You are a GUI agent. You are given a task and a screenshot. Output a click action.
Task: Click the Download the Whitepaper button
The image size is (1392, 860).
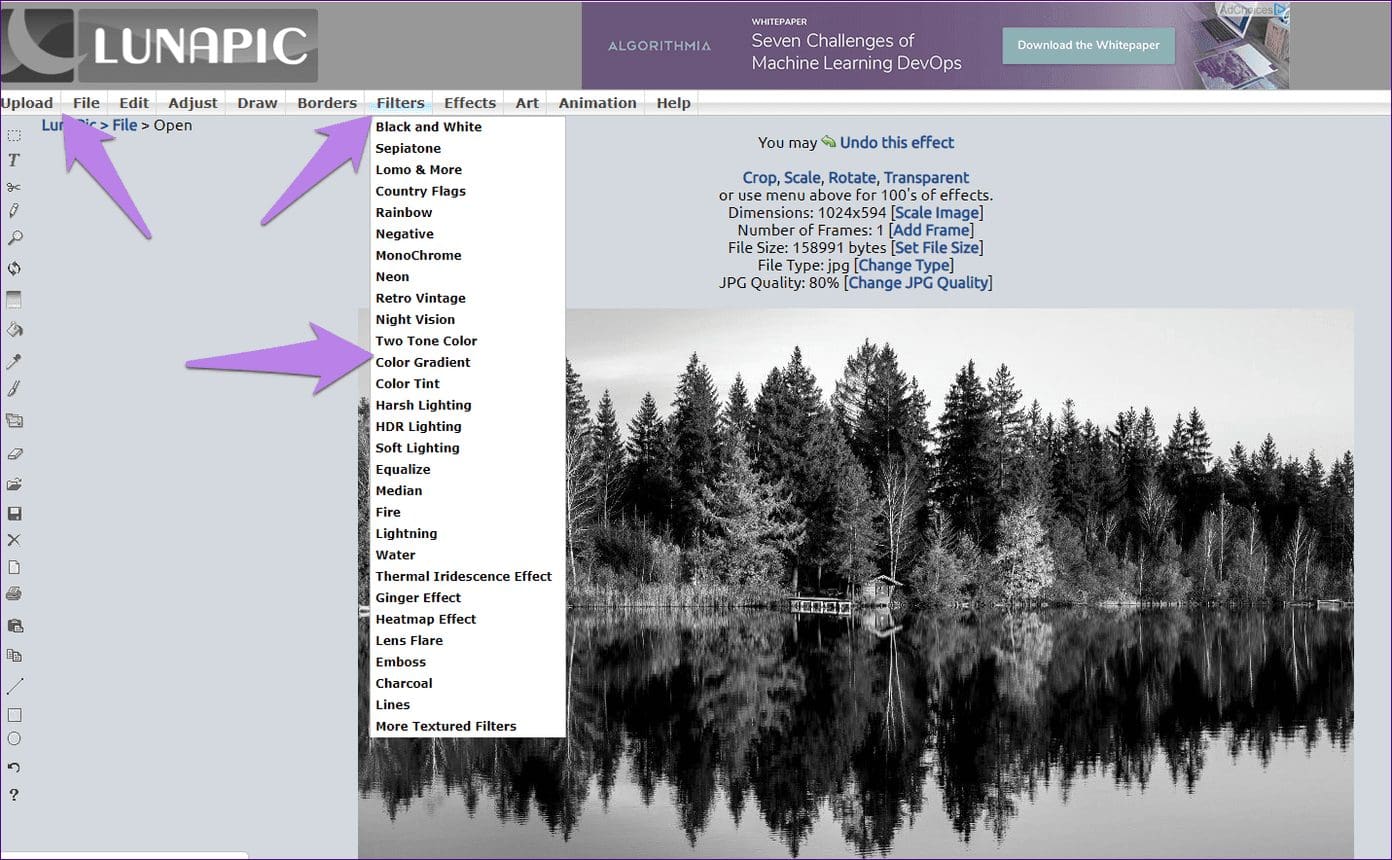1088,45
